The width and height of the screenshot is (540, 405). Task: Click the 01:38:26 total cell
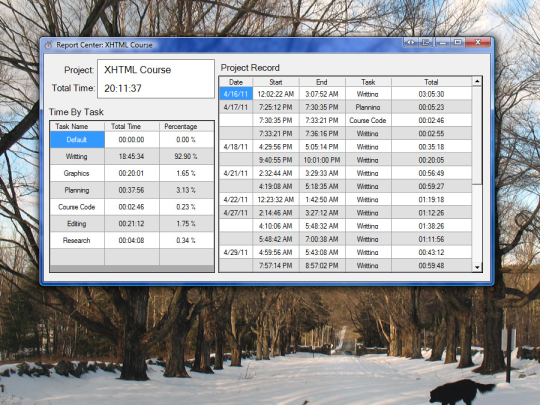[432, 226]
